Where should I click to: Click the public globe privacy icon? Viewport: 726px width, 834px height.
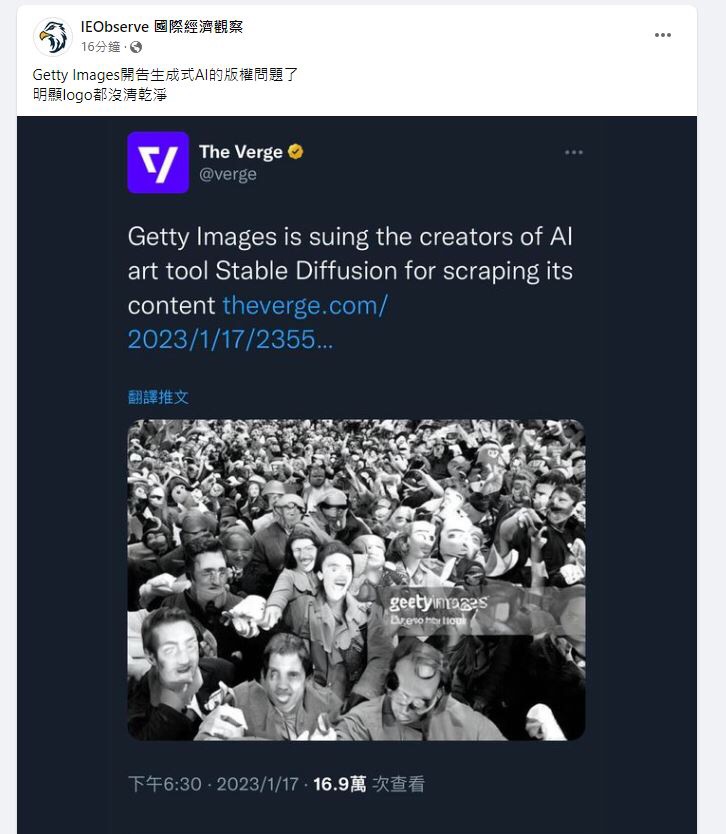click(136, 47)
